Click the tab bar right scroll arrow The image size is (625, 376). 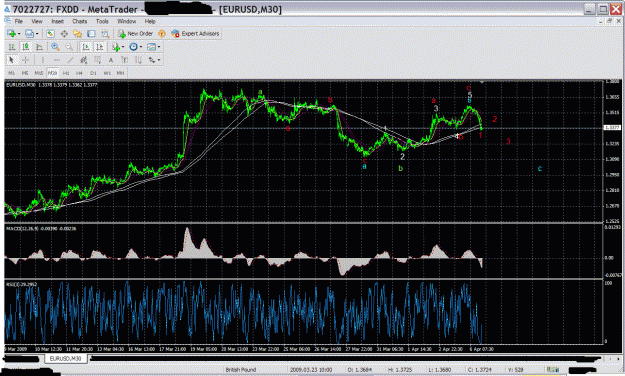click(x=618, y=359)
